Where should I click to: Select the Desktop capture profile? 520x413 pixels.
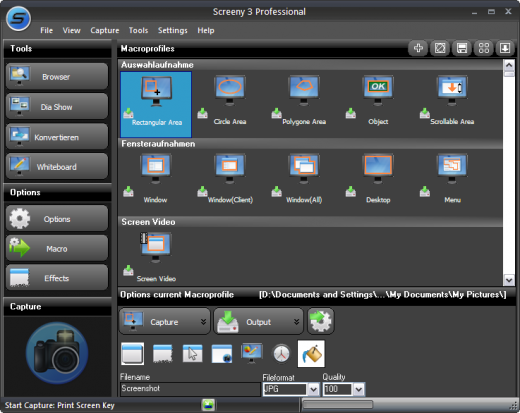pyautogui.click(x=378, y=179)
